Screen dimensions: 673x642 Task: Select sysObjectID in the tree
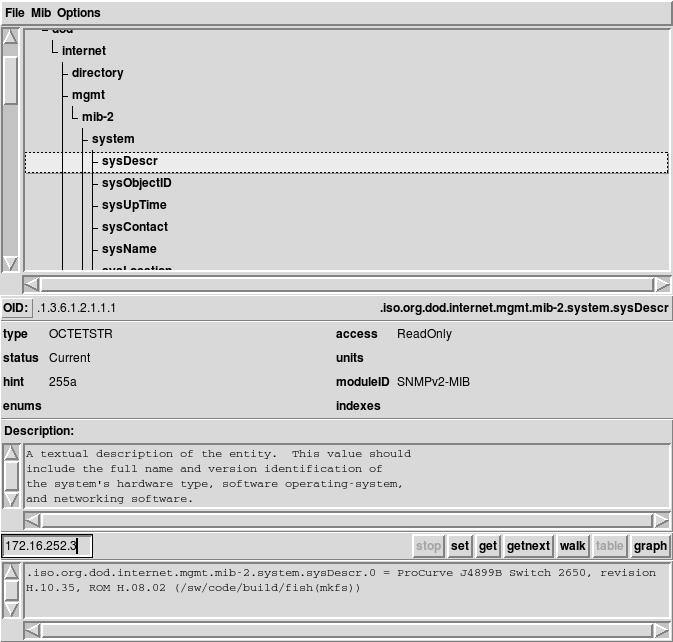(x=136, y=183)
